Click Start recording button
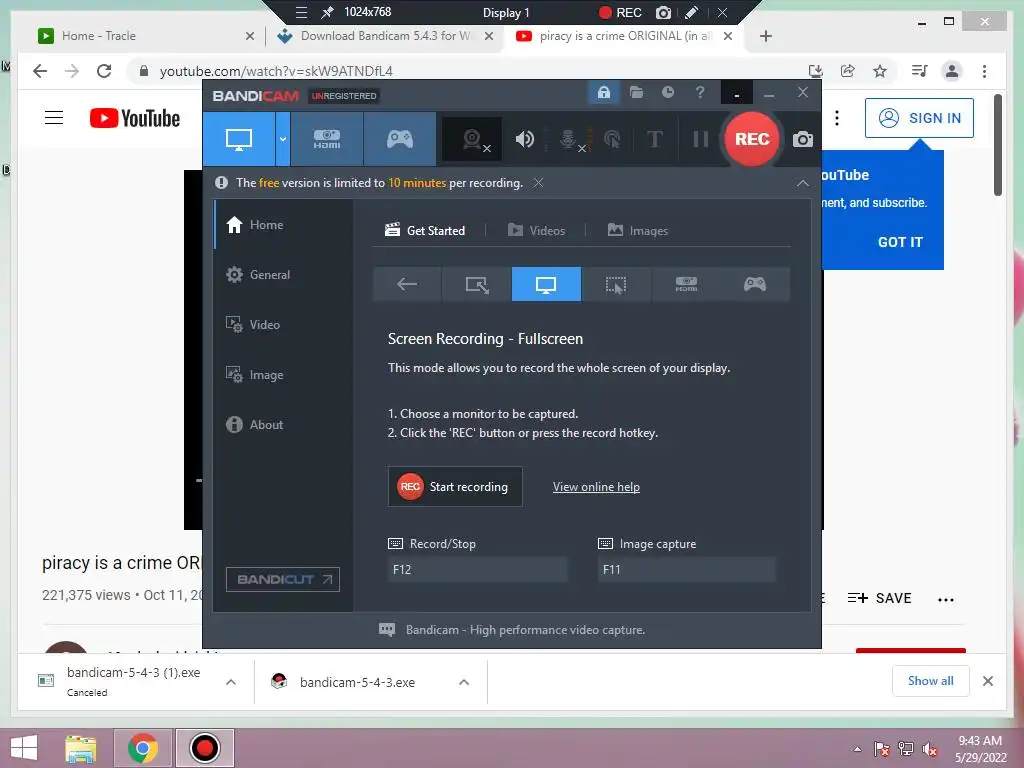This screenshot has width=1024, height=768. (455, 487)
